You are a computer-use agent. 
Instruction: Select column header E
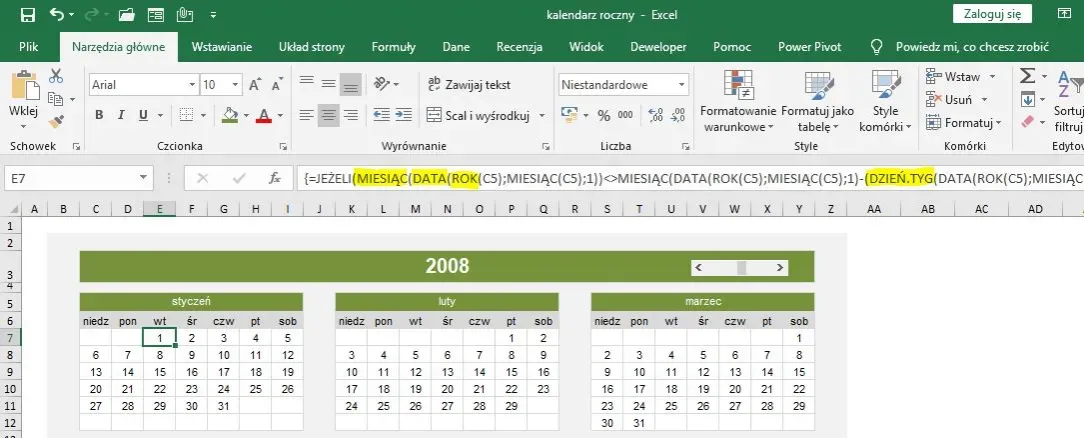tap(159, 208)
